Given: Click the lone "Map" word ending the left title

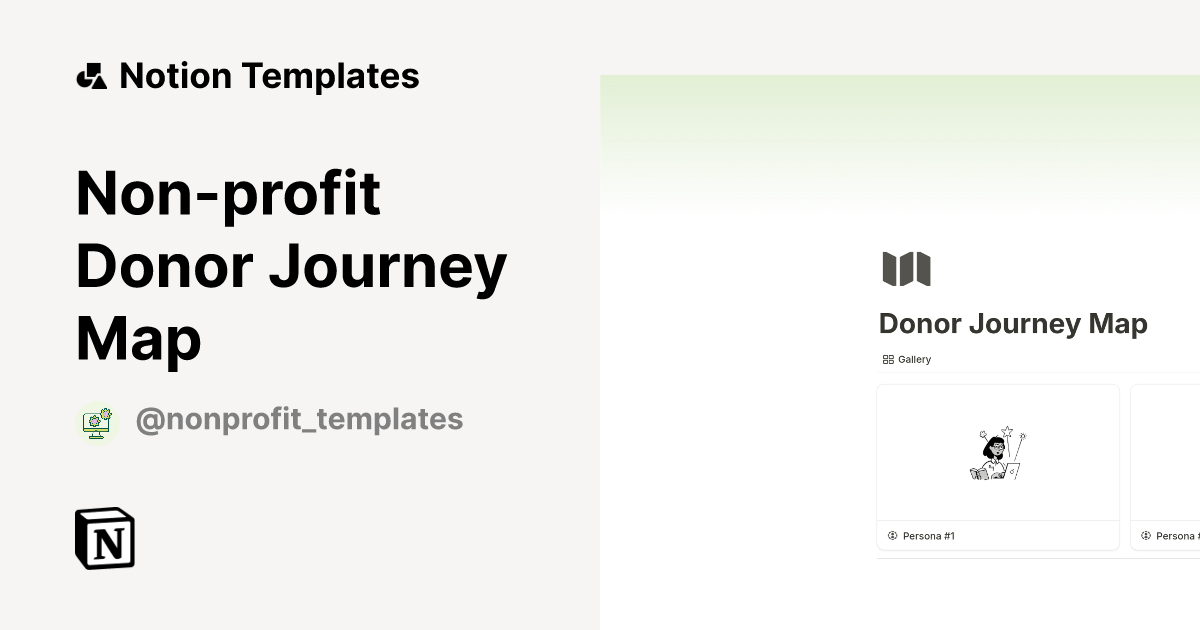Looking at the screenshot, I should point(138,338).
